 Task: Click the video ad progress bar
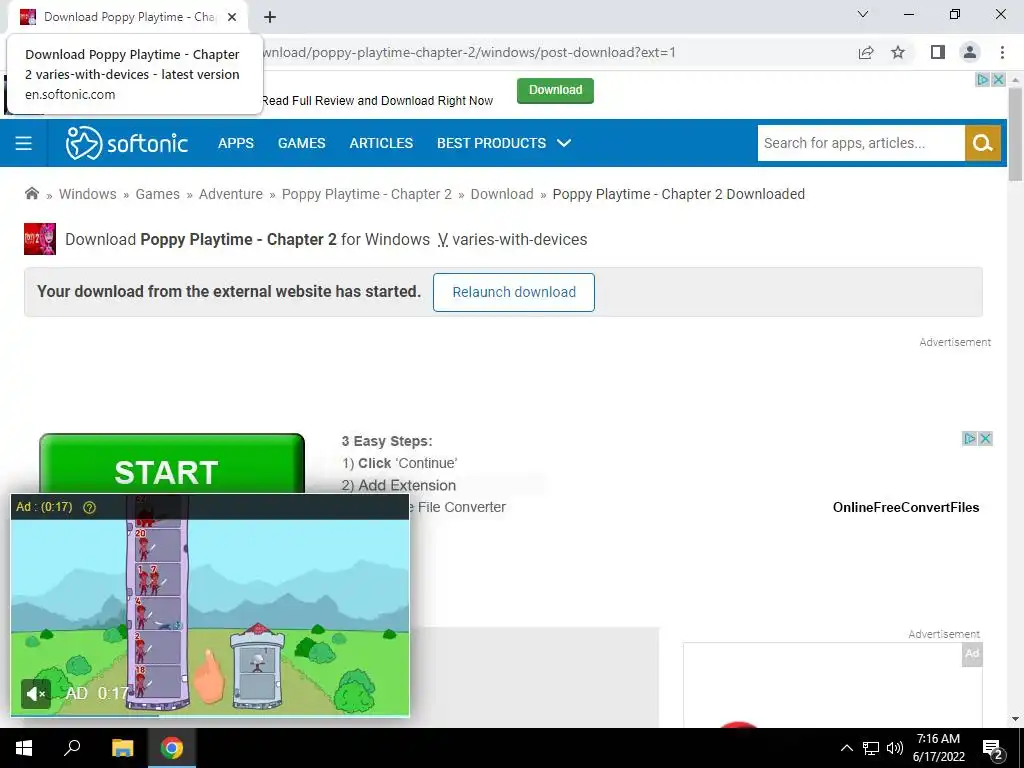(210, 715)
